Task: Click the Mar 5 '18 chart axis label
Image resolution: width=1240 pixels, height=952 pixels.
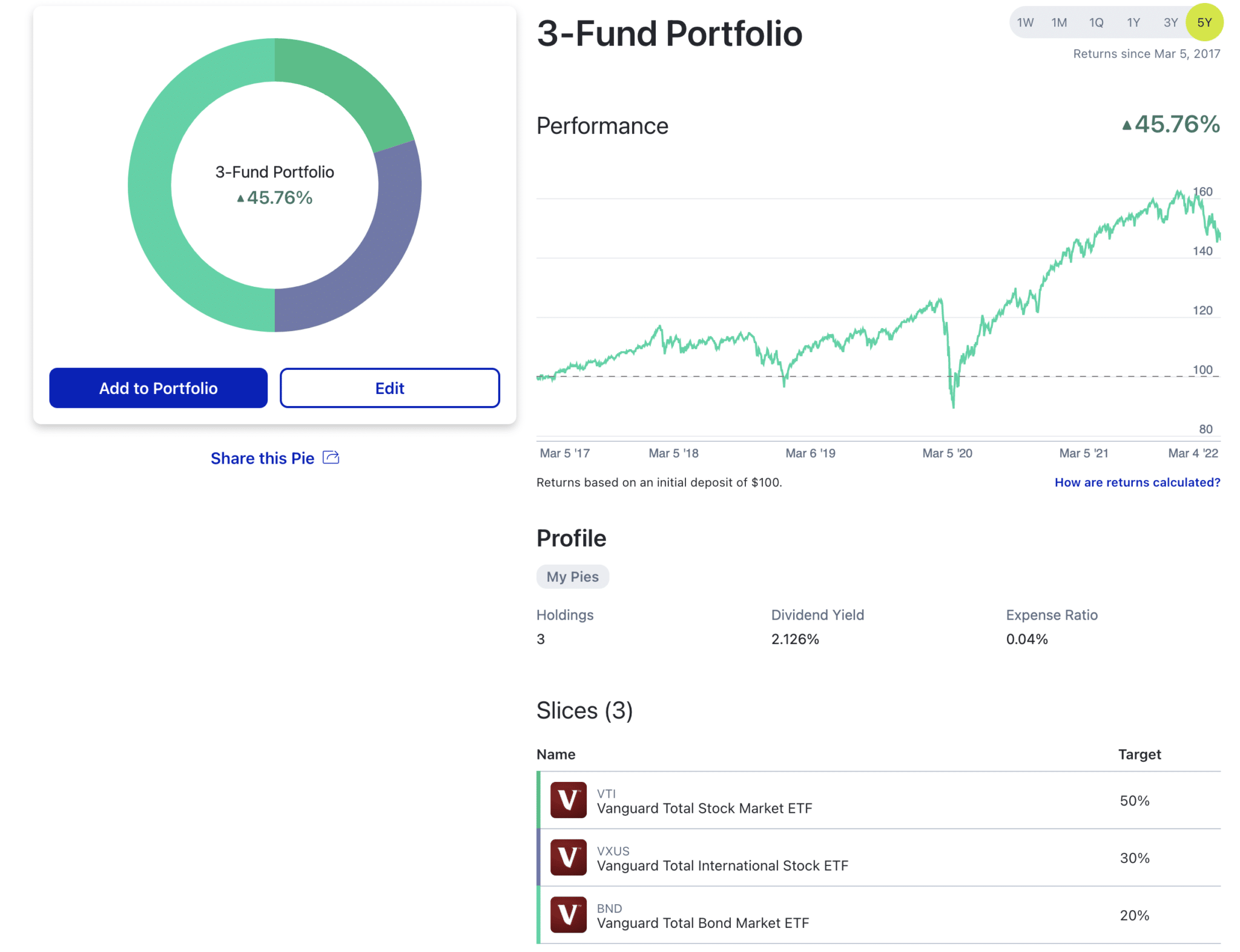Action: tap(673, 453)
